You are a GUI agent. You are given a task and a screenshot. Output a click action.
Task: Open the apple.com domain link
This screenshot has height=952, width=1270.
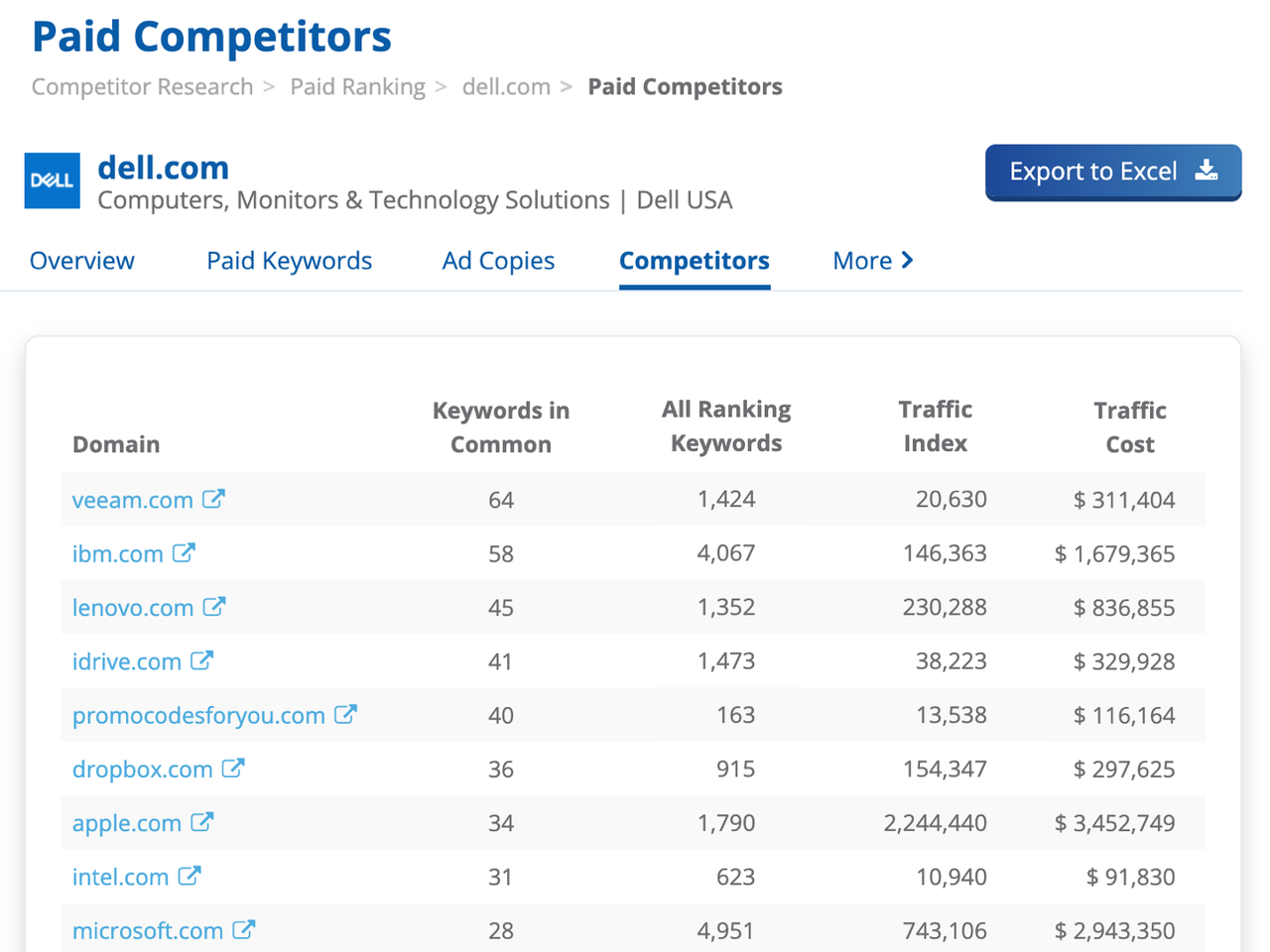click(127, 823)
